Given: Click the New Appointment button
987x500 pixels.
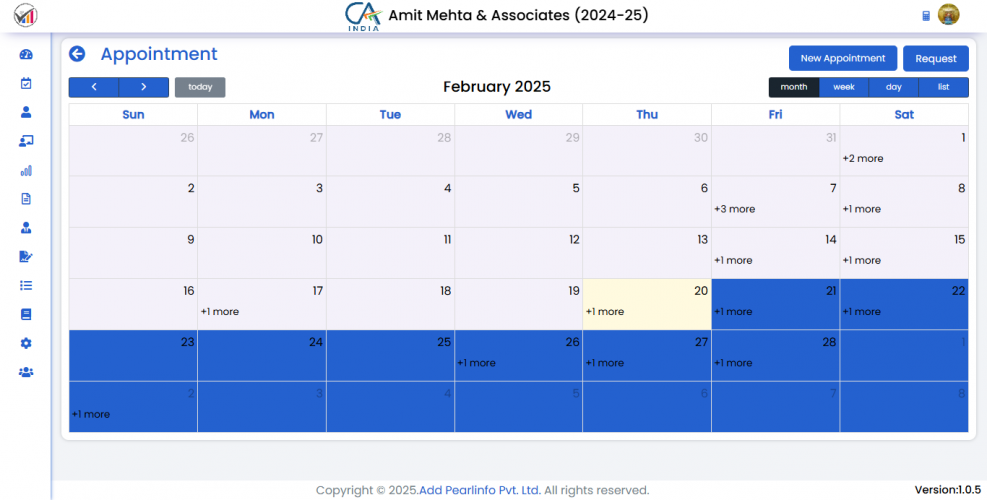Looking at the screenshot, I should 843,58.
